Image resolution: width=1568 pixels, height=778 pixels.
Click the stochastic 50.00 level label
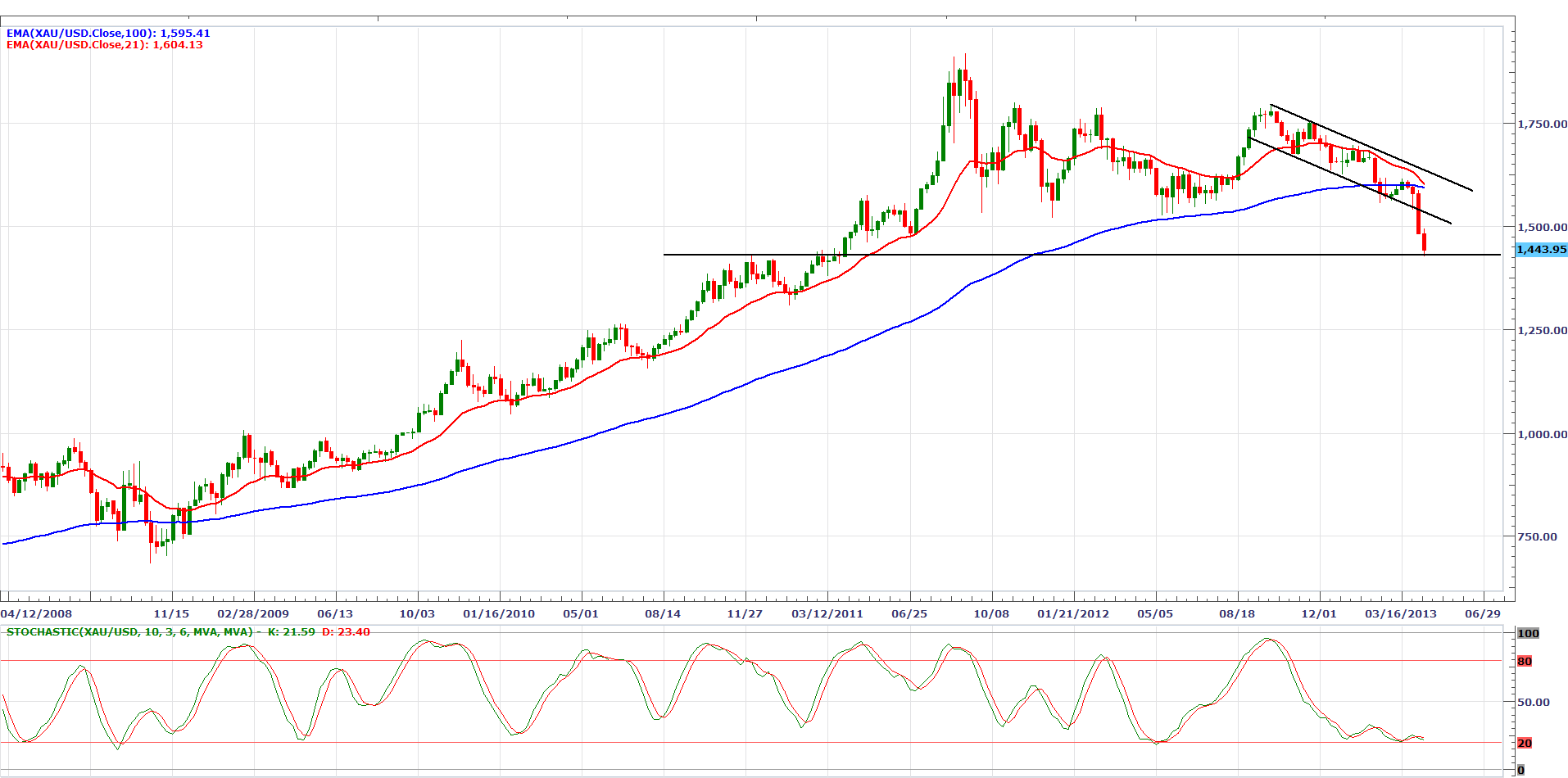(x=1534, y=703)
